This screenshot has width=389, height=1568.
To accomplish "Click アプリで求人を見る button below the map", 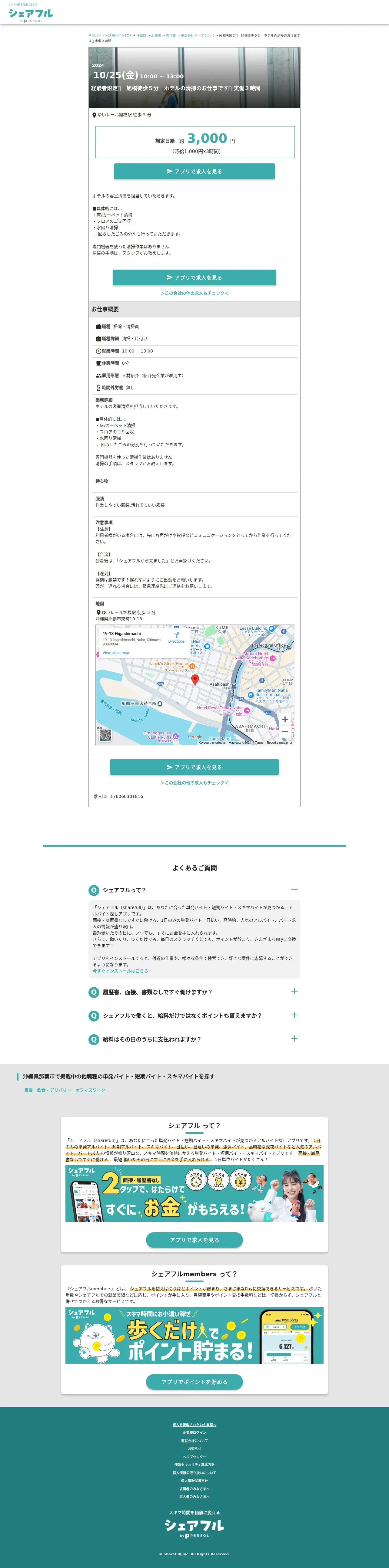I will coord(194,767).
